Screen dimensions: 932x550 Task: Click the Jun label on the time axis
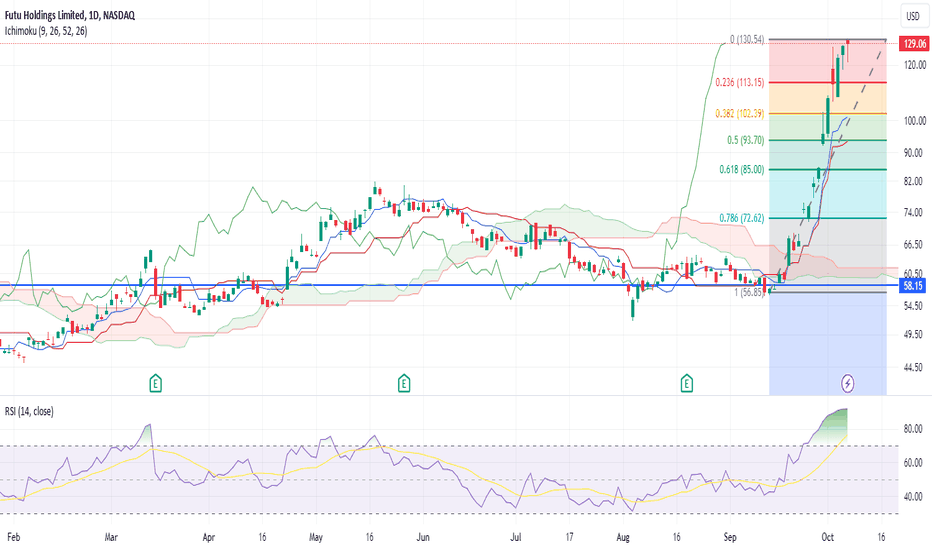[423, 537]
